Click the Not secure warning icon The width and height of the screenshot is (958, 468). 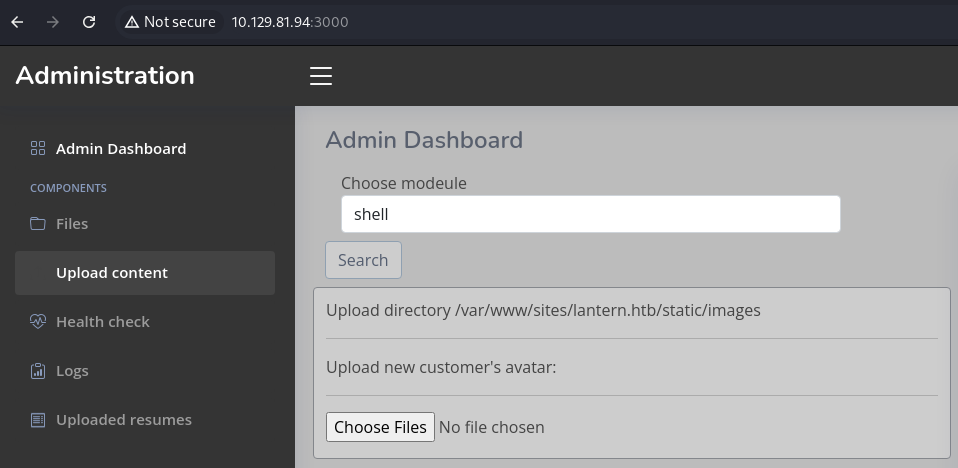131,22
